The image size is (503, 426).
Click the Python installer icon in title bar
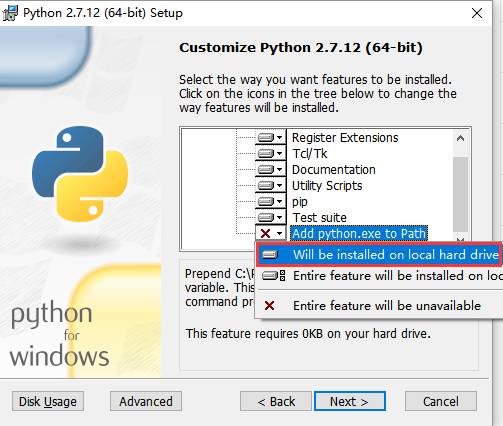10,13
